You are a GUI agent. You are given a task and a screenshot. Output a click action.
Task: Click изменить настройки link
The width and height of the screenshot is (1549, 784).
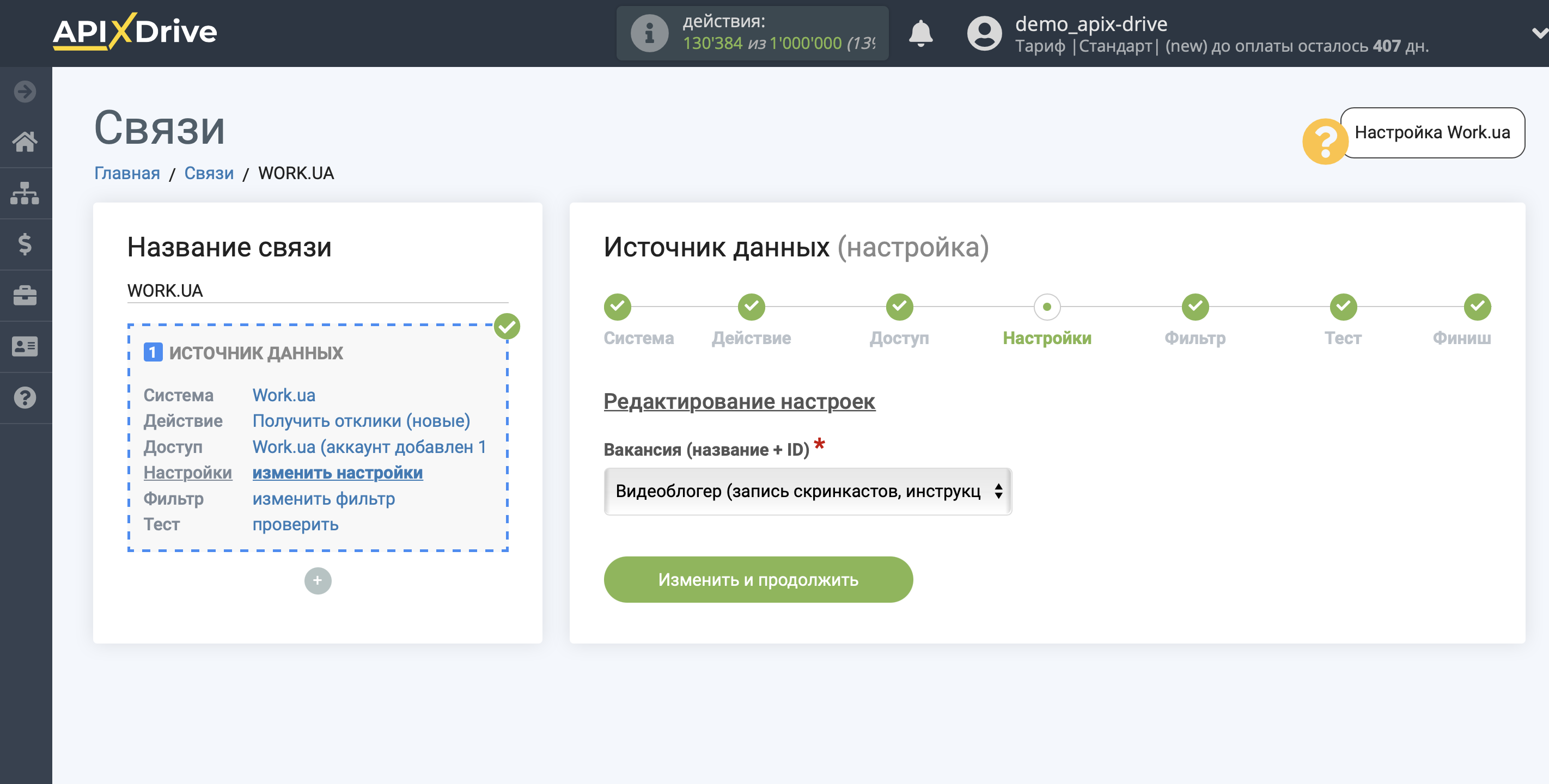coord(337,473)
